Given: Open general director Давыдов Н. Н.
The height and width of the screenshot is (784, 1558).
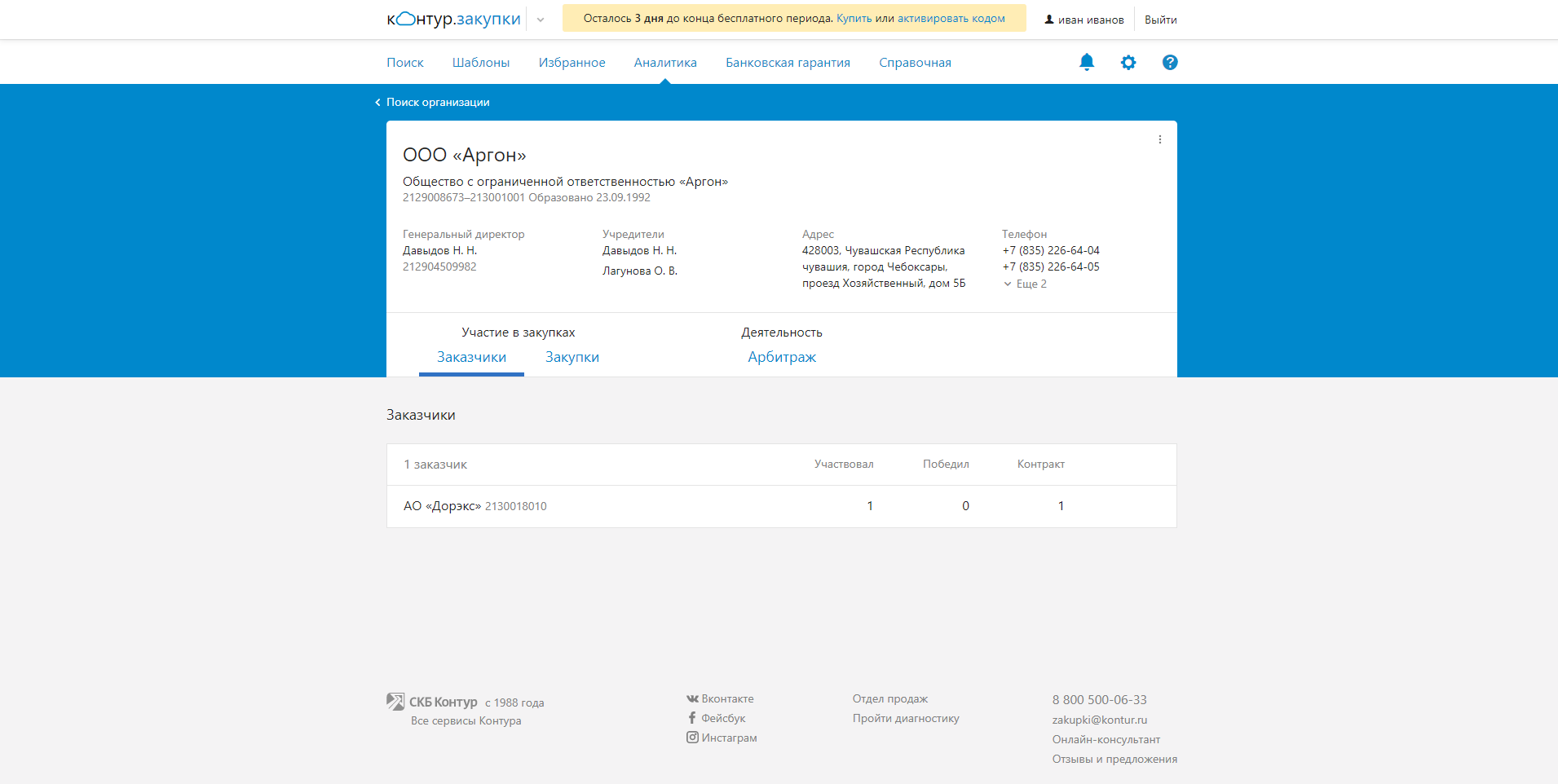Looking at the screenshot, I should click(x=439, y=250).
